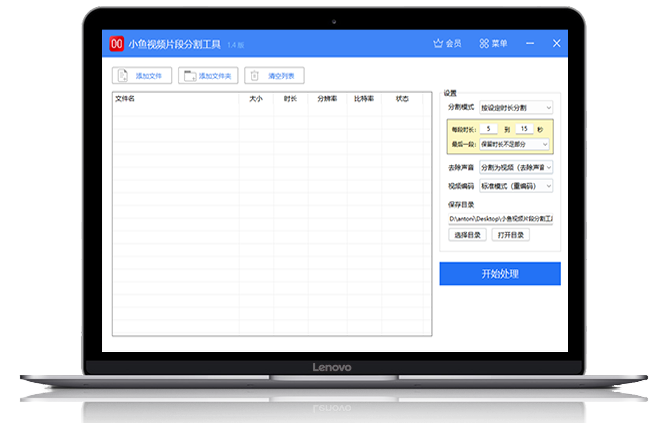Sort by the 文件名 column header
The height and width of the screenshot is (423, 665).
[176, 98]
